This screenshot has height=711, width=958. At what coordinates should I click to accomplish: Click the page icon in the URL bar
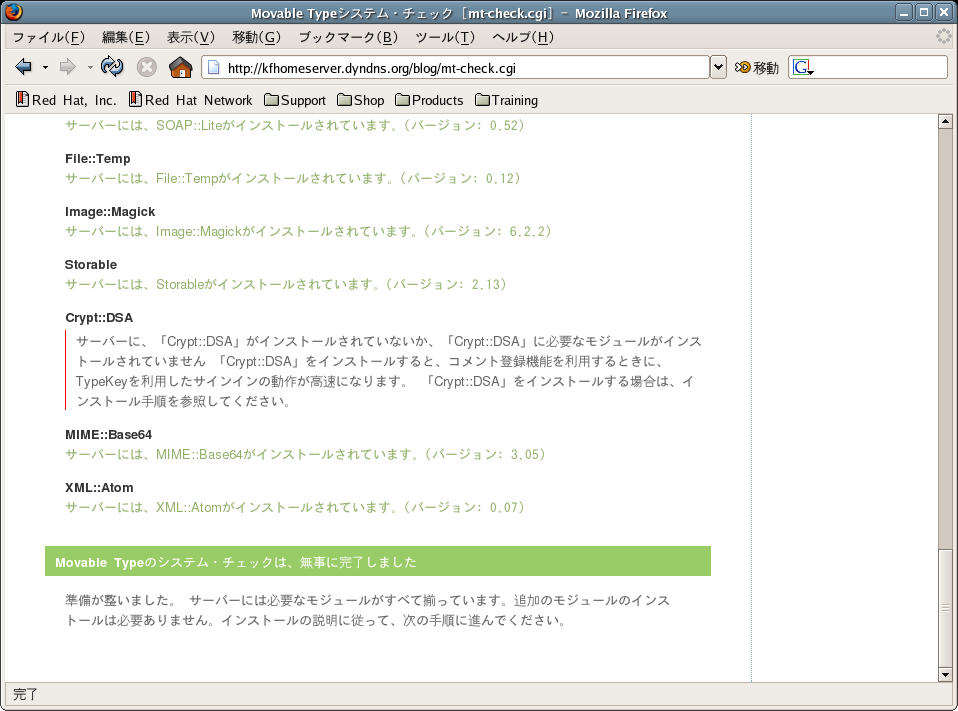pos(214,67)
